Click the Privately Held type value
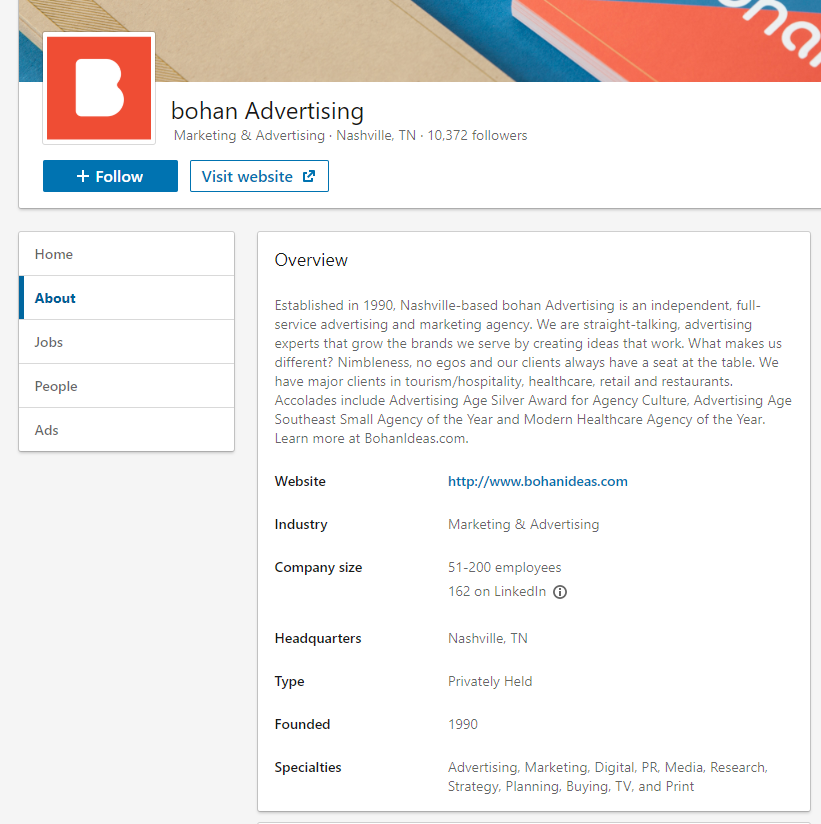821x824 pixels. point(490,681)
